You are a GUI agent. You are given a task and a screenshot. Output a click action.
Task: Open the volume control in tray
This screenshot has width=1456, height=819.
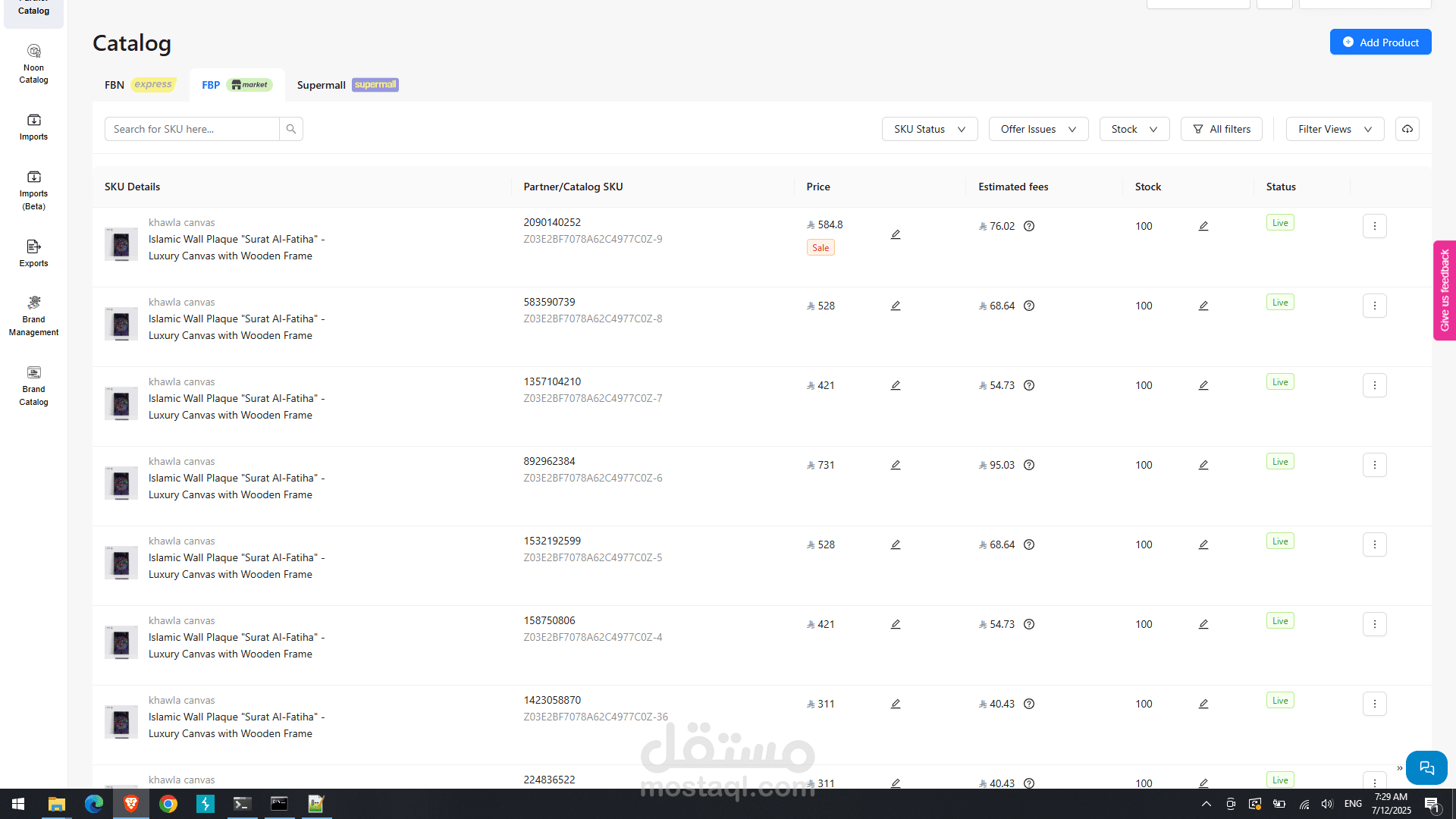point(1327,804)
